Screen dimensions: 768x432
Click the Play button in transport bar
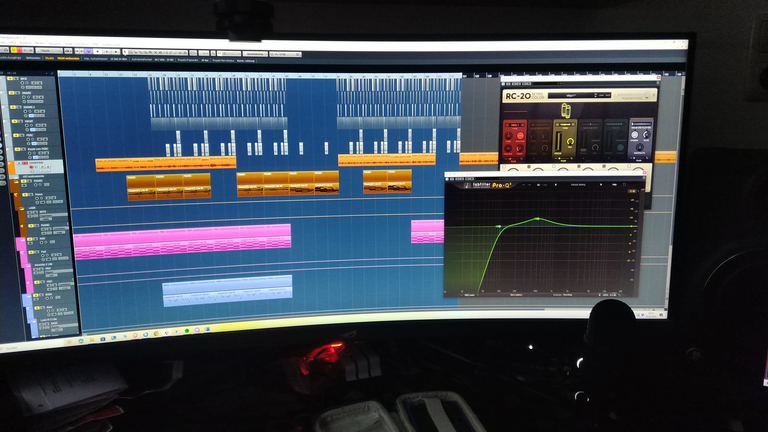pyautogui.click(x=107, y=51)
